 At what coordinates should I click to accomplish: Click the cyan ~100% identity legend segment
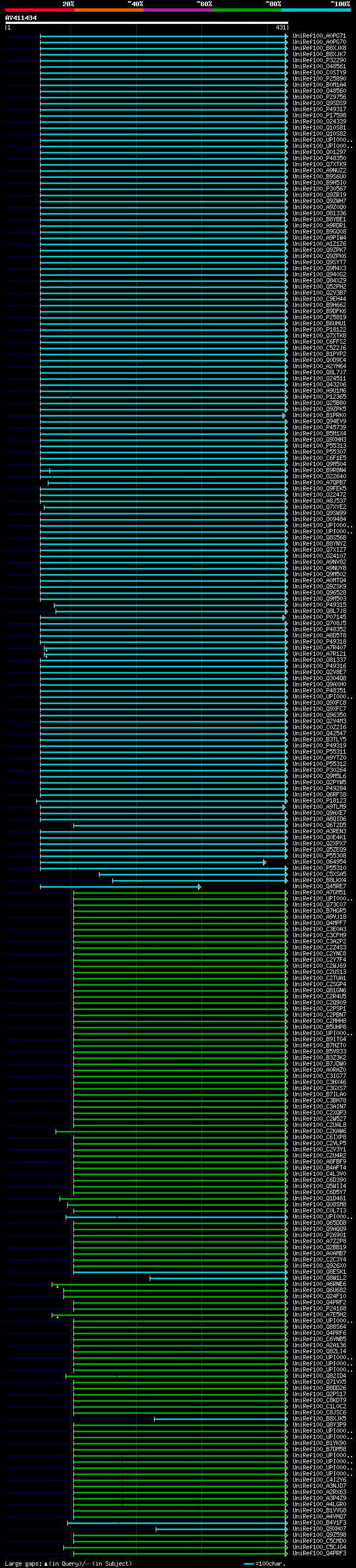pyautogui.click(x=316, y=10)
